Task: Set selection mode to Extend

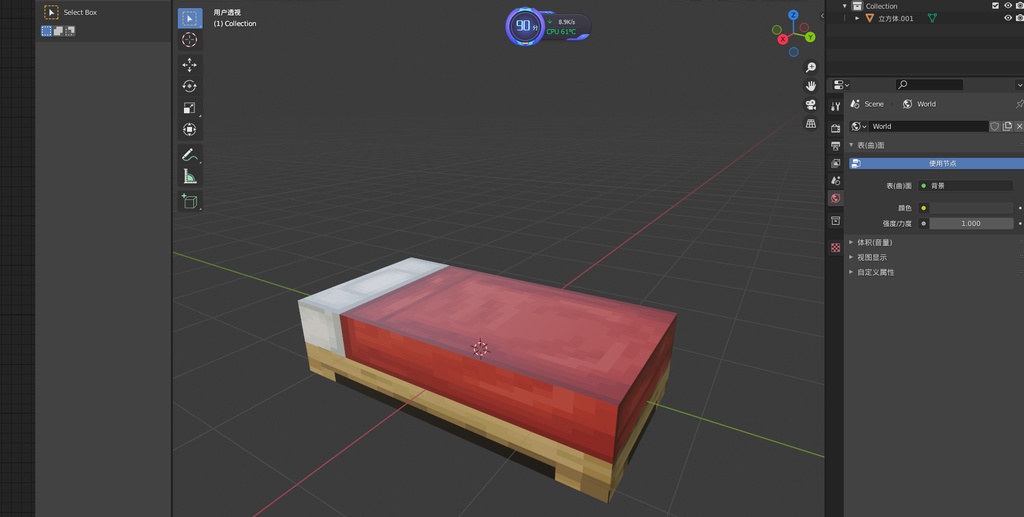Action: click(58, 31)
